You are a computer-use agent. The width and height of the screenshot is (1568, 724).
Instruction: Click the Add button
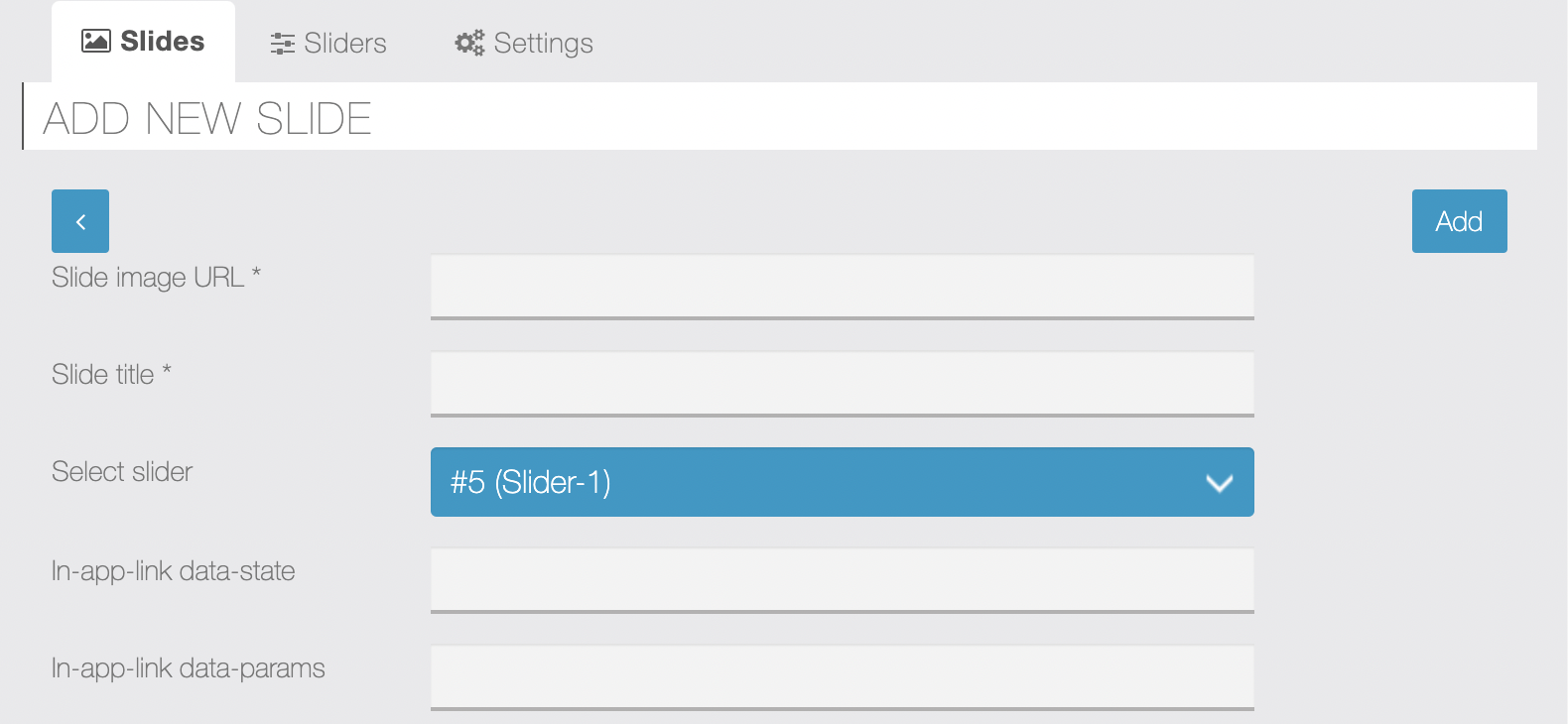1459,220
